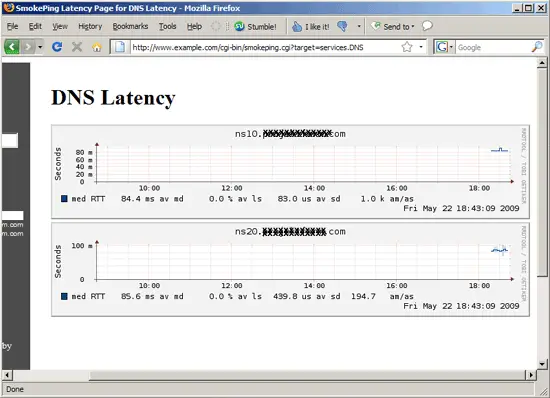Image resolution: width=550 pixels, height=398 pixels.
Task: Click the lower white input box in sidebar
Action: [x=13, y=215]
